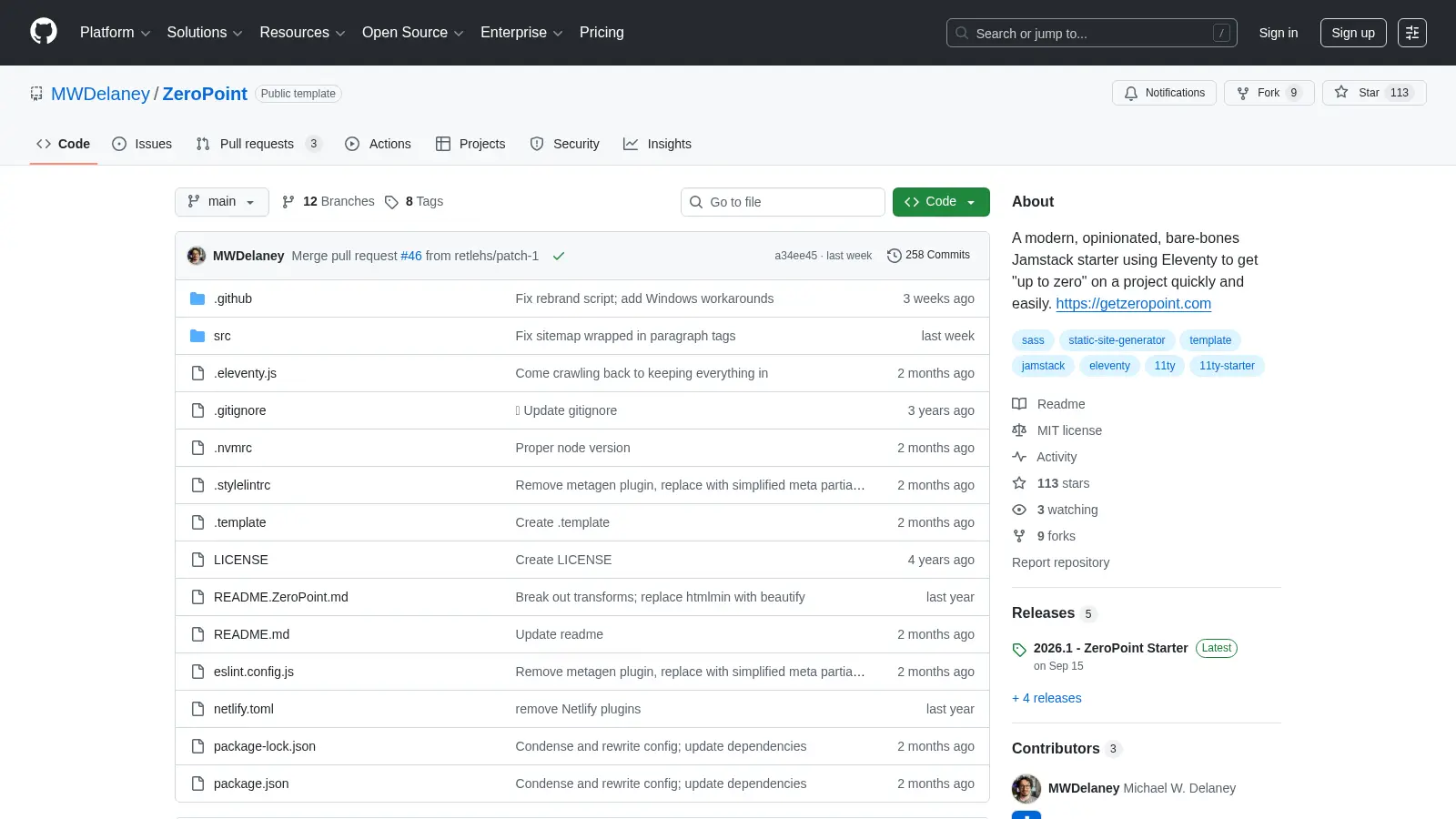Image resolution: width=1456 pixels, height=819 pixels.
Task: Click the .github folder icon
Action: tap(197, 298)
